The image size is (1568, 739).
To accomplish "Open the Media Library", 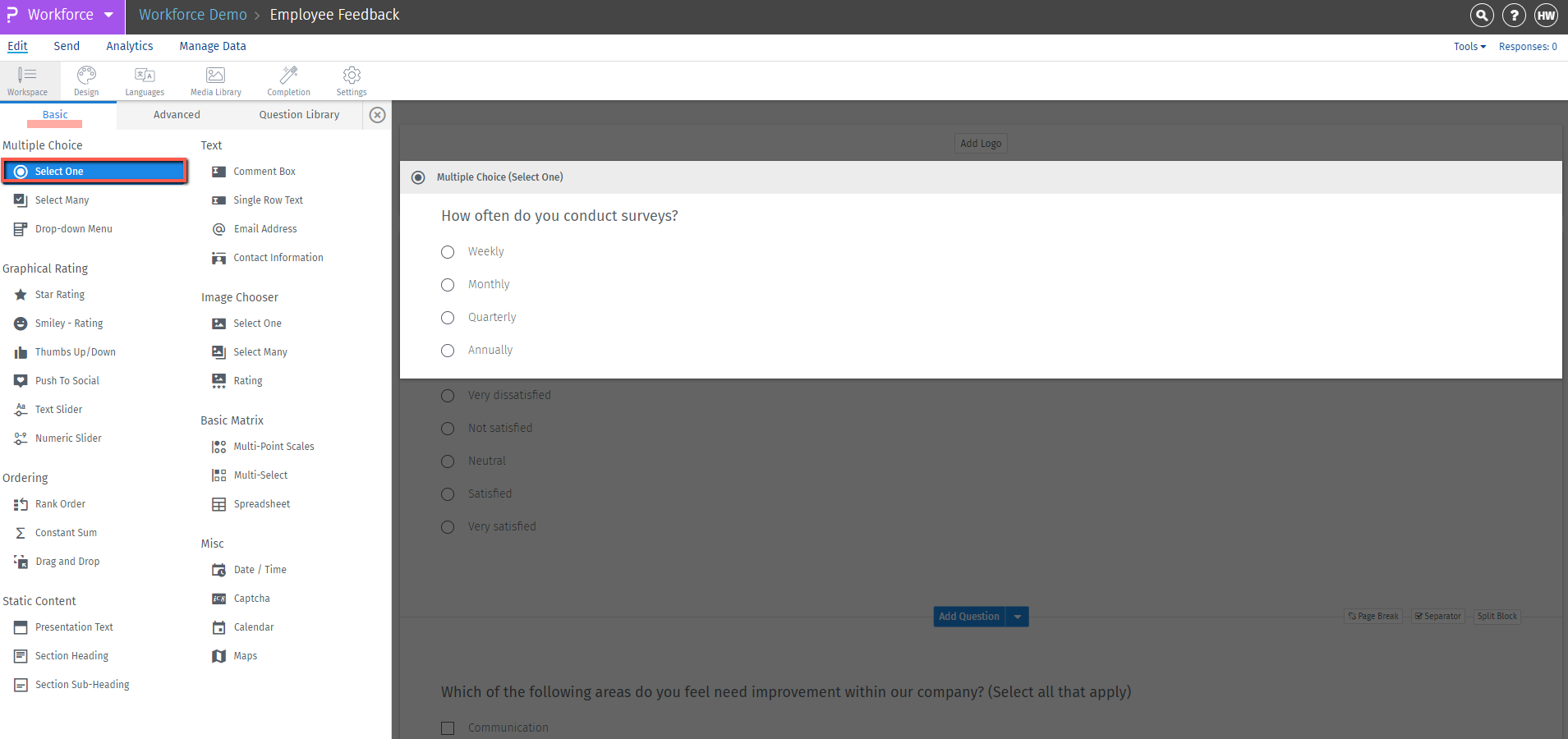I will 215,80.
